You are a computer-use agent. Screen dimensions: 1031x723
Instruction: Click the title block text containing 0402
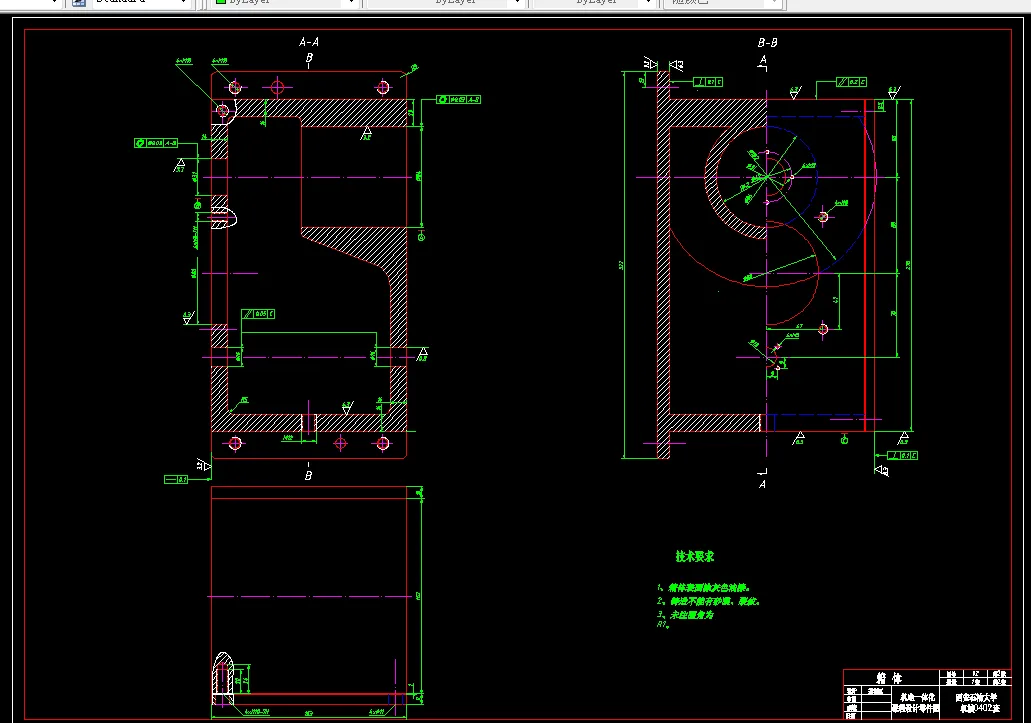979,709
